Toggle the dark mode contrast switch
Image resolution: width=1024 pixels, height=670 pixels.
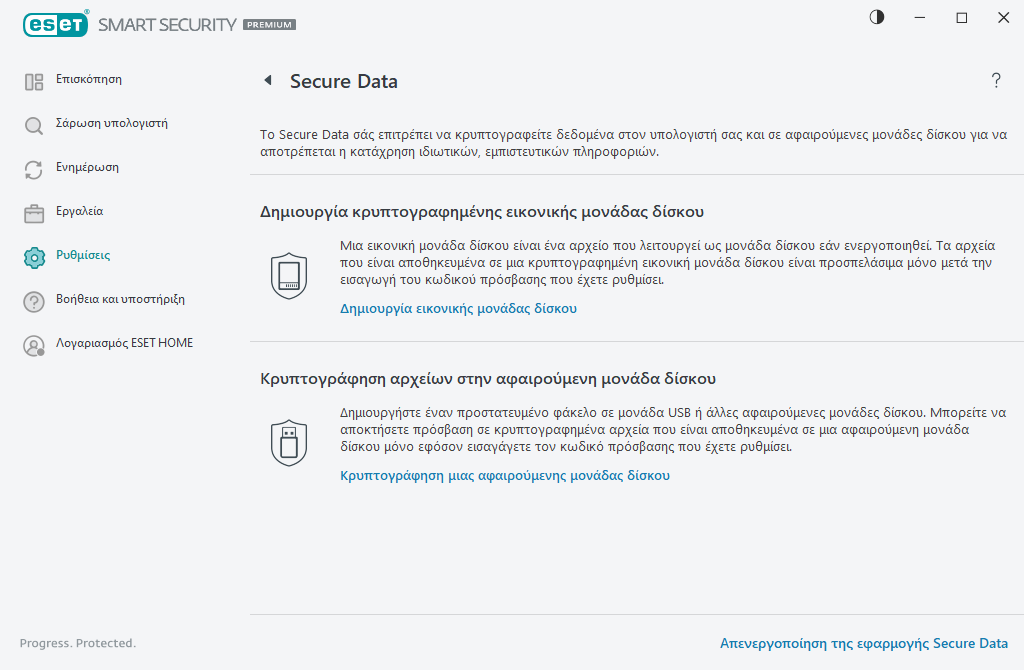point(876,17)
